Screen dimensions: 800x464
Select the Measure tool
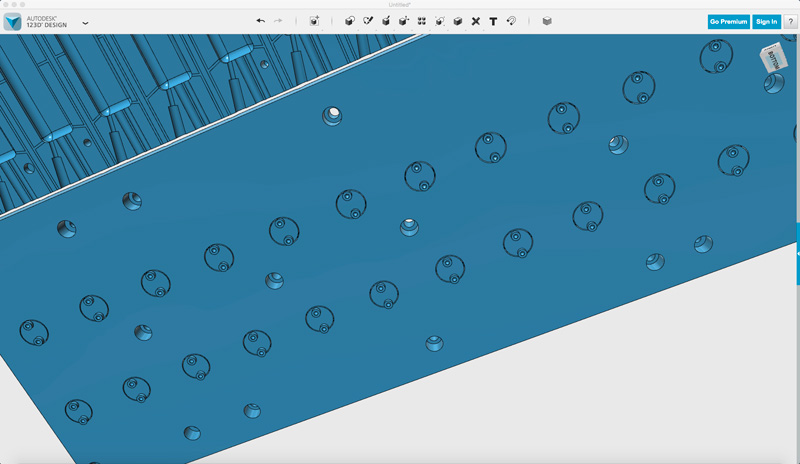[475, 21]
